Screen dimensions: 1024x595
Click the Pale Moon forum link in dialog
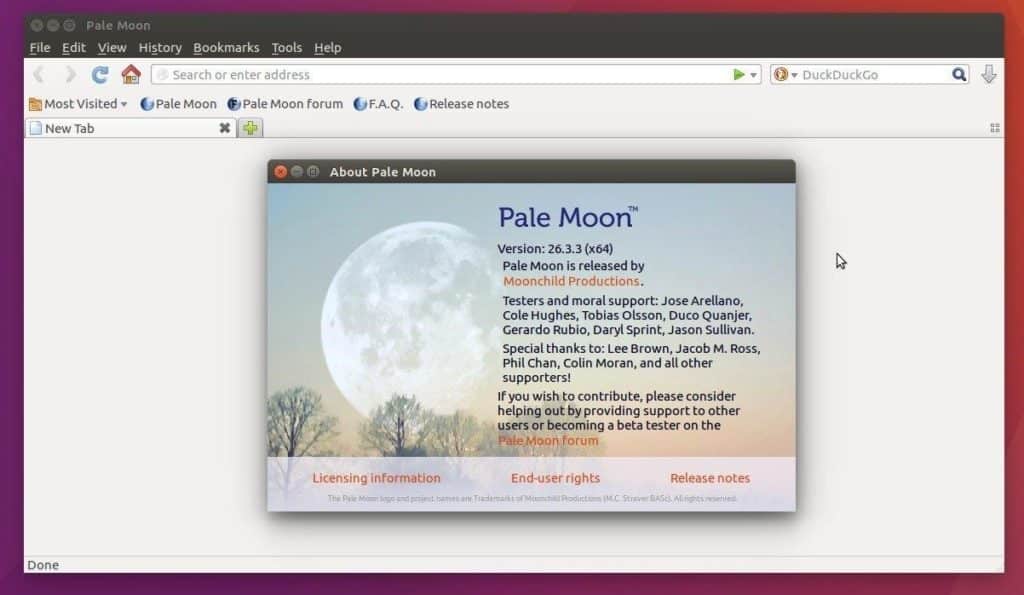(548, 440)
